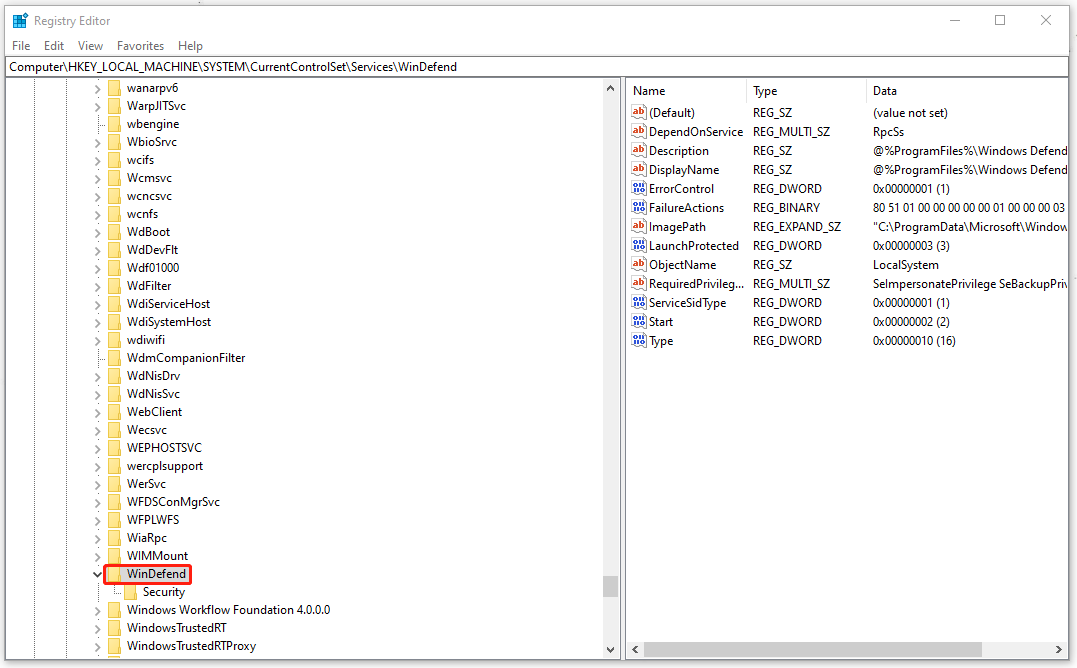This screenshot has height=668, width=1077.
Task: Expand the WdNisSvc key
Action: [x=97, y=394]
